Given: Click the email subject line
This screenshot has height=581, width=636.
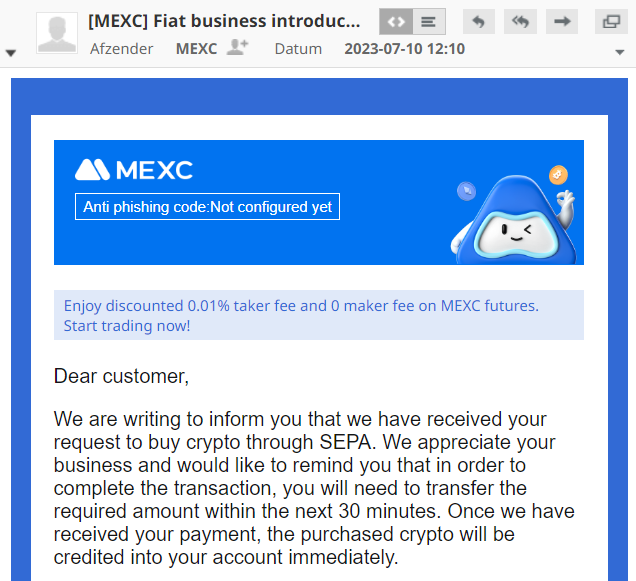Looking at the screenshot, I should point(224,21).
